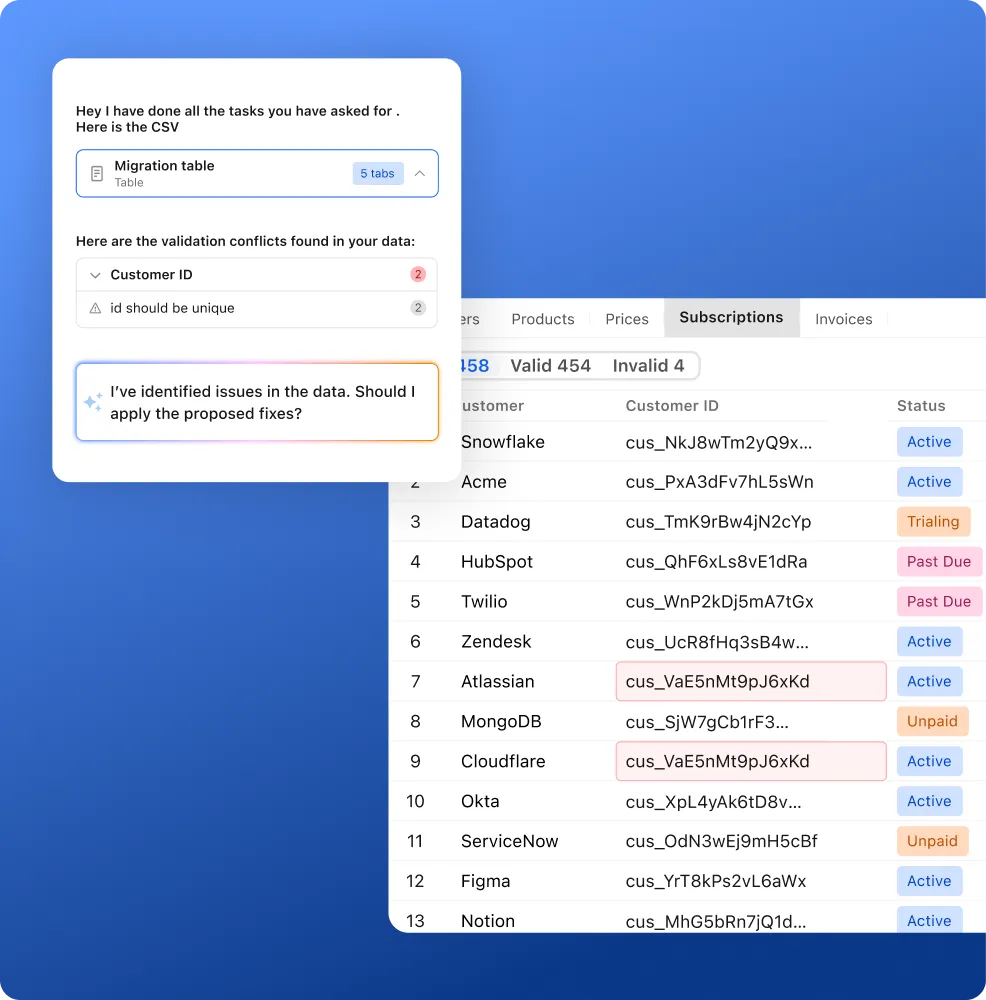Select the Notion customer cell

tap(487, 921)
